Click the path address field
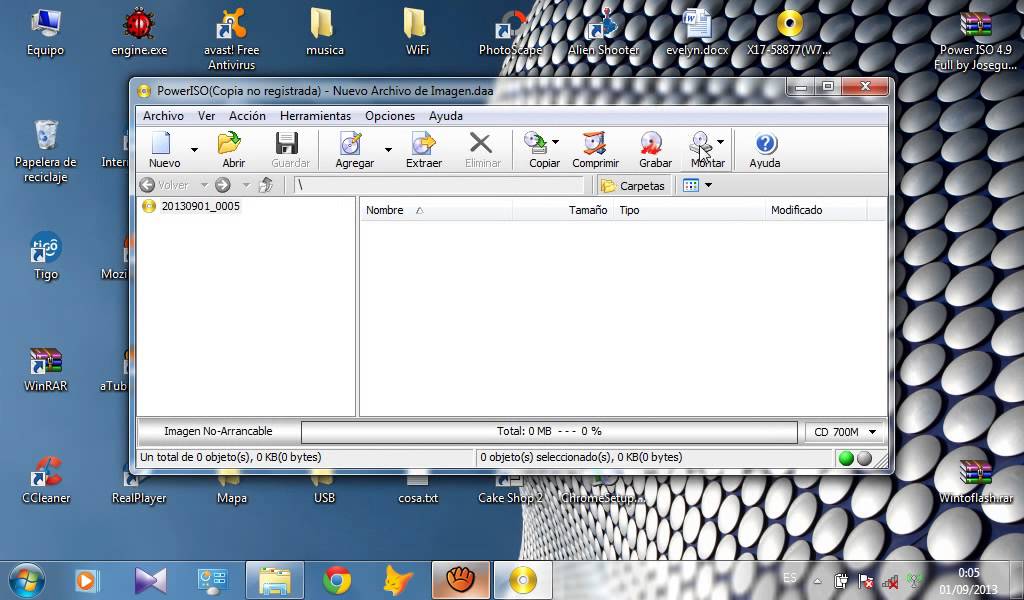The width and height of the screenshot is (1024, 600). (438, 185)
